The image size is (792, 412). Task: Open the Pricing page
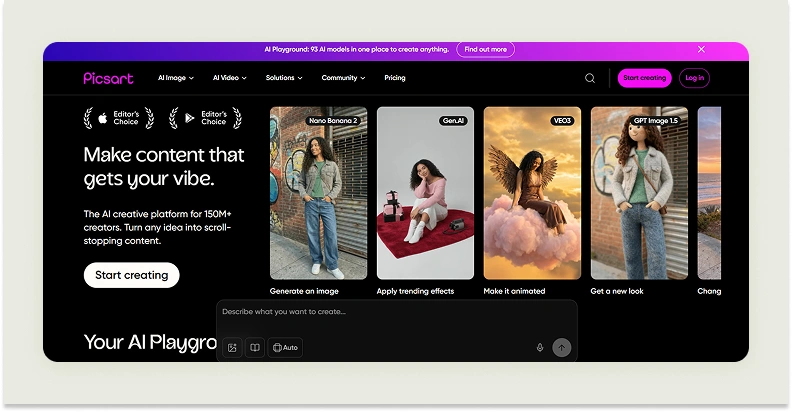395,78
